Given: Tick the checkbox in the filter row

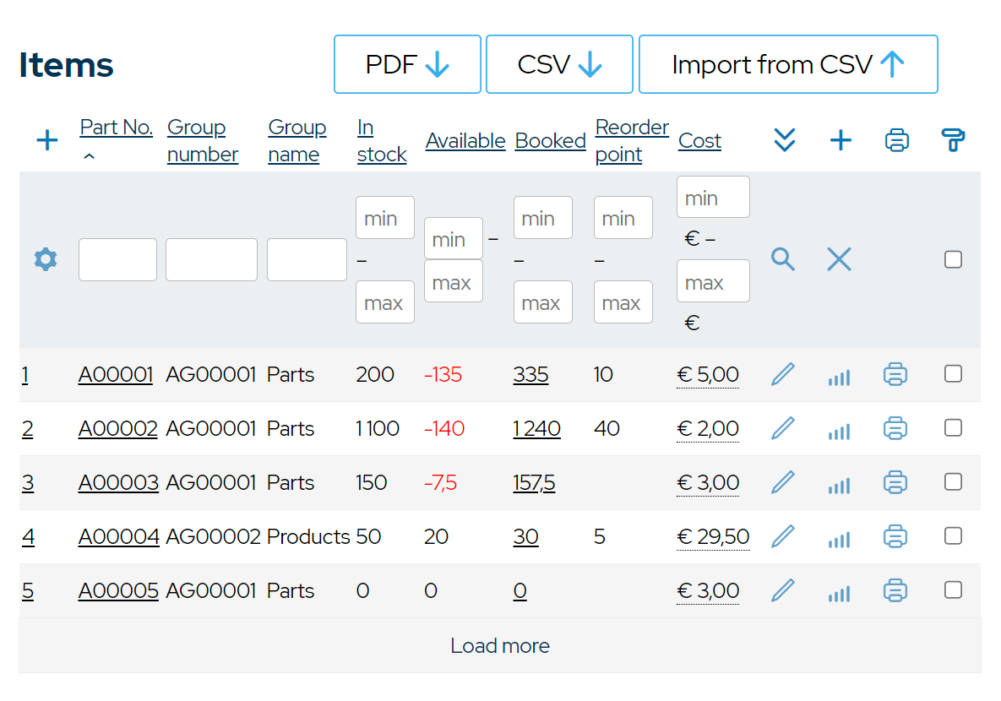Looking at the screenshot, I should click(x=952, y=259).
